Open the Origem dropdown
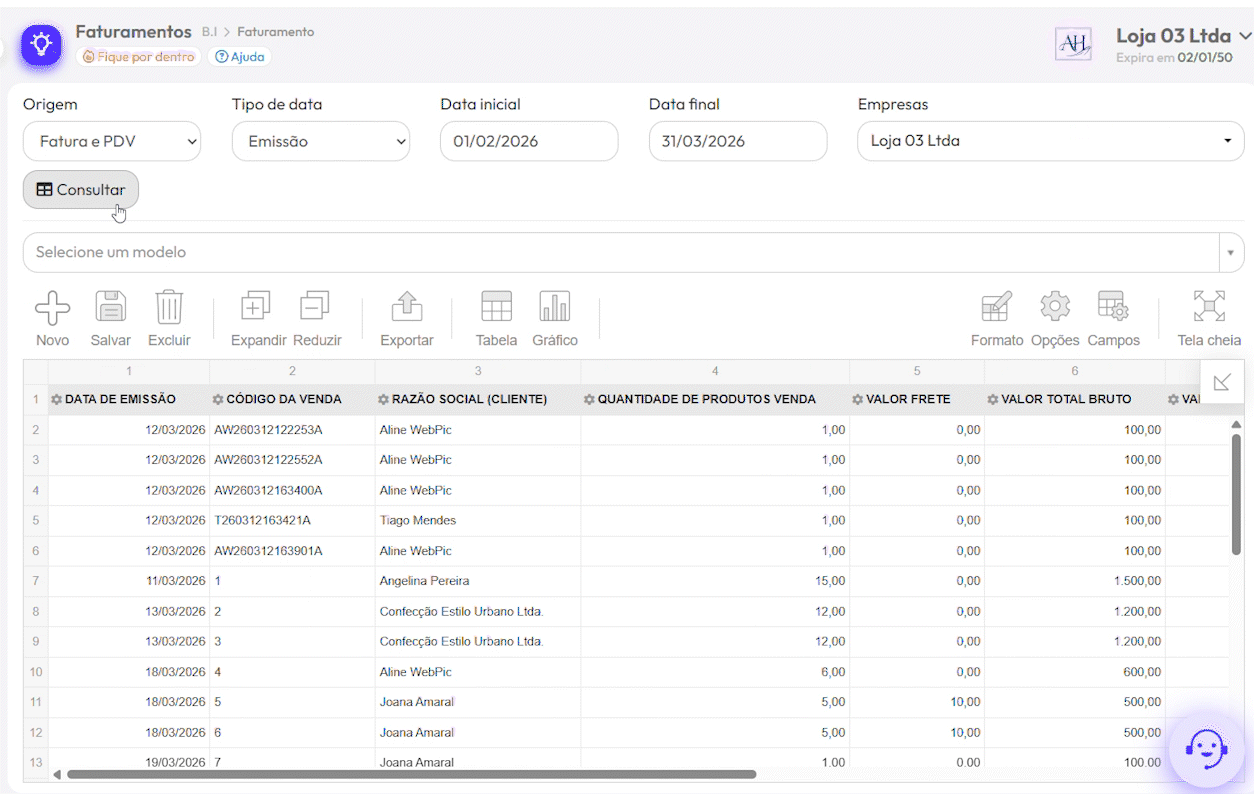Screen dimensions: 1254x794 112,142
